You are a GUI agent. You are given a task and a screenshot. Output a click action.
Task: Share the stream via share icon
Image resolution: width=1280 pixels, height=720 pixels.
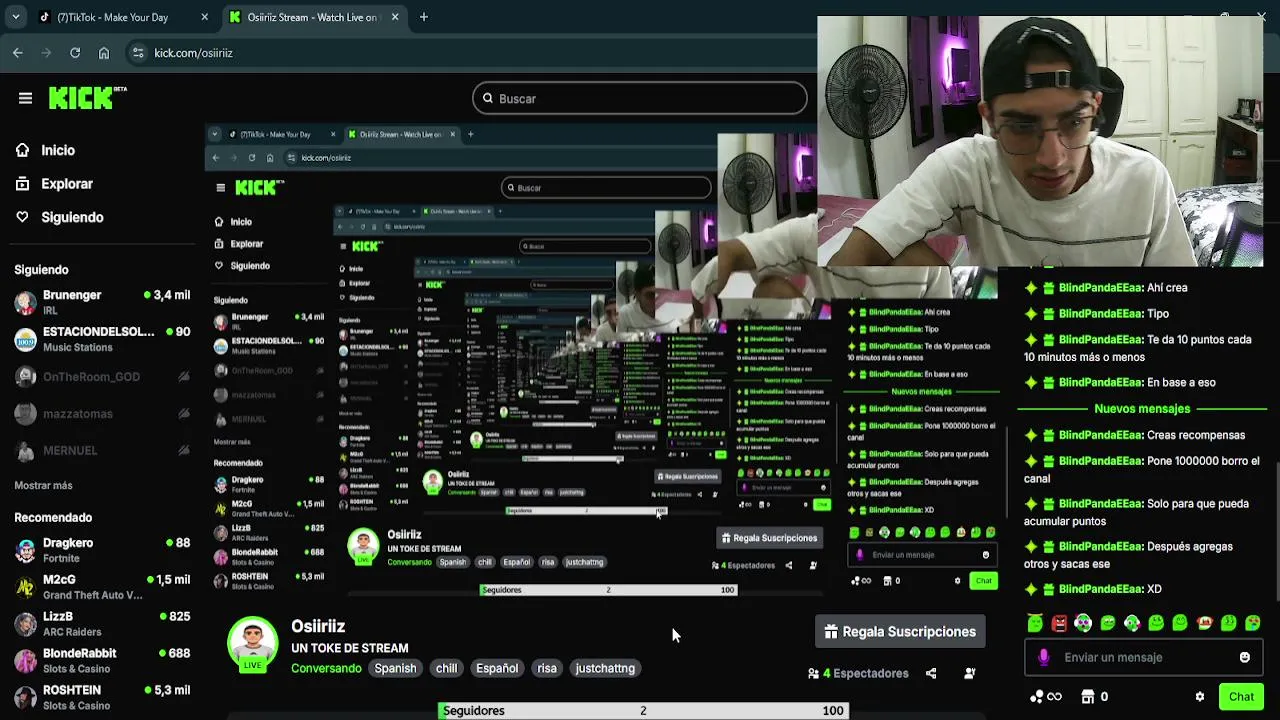(931, 673)
